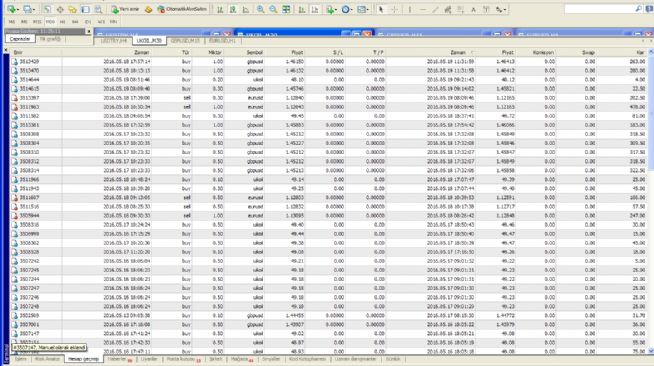Viewport: 654px width, 366px height.
Task: Open the templates icon dropdown
Action: [x=362, y=9]
